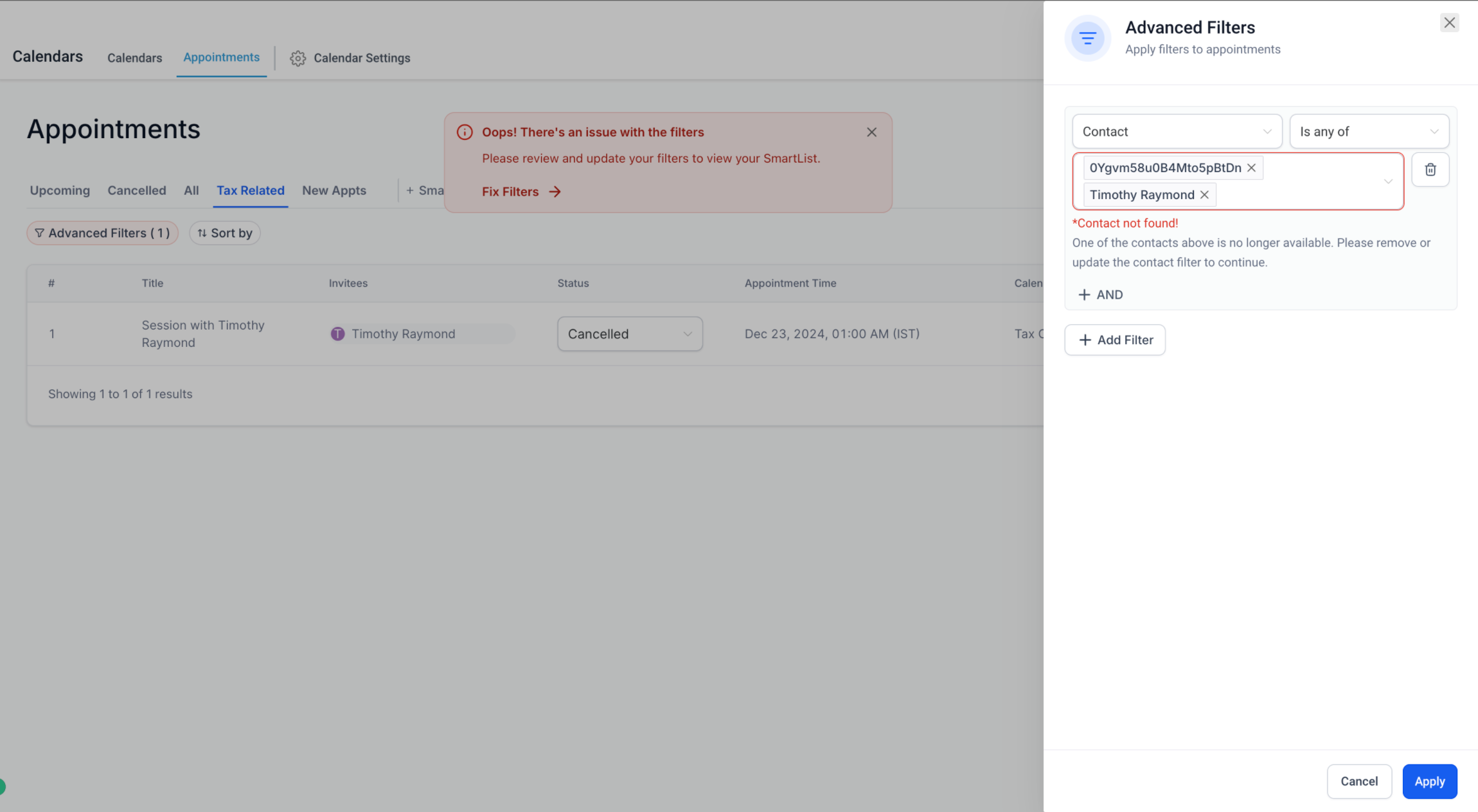Close the Advanced Filters panel
The height and width of the screenshot is (812, 1478).
1449,23
